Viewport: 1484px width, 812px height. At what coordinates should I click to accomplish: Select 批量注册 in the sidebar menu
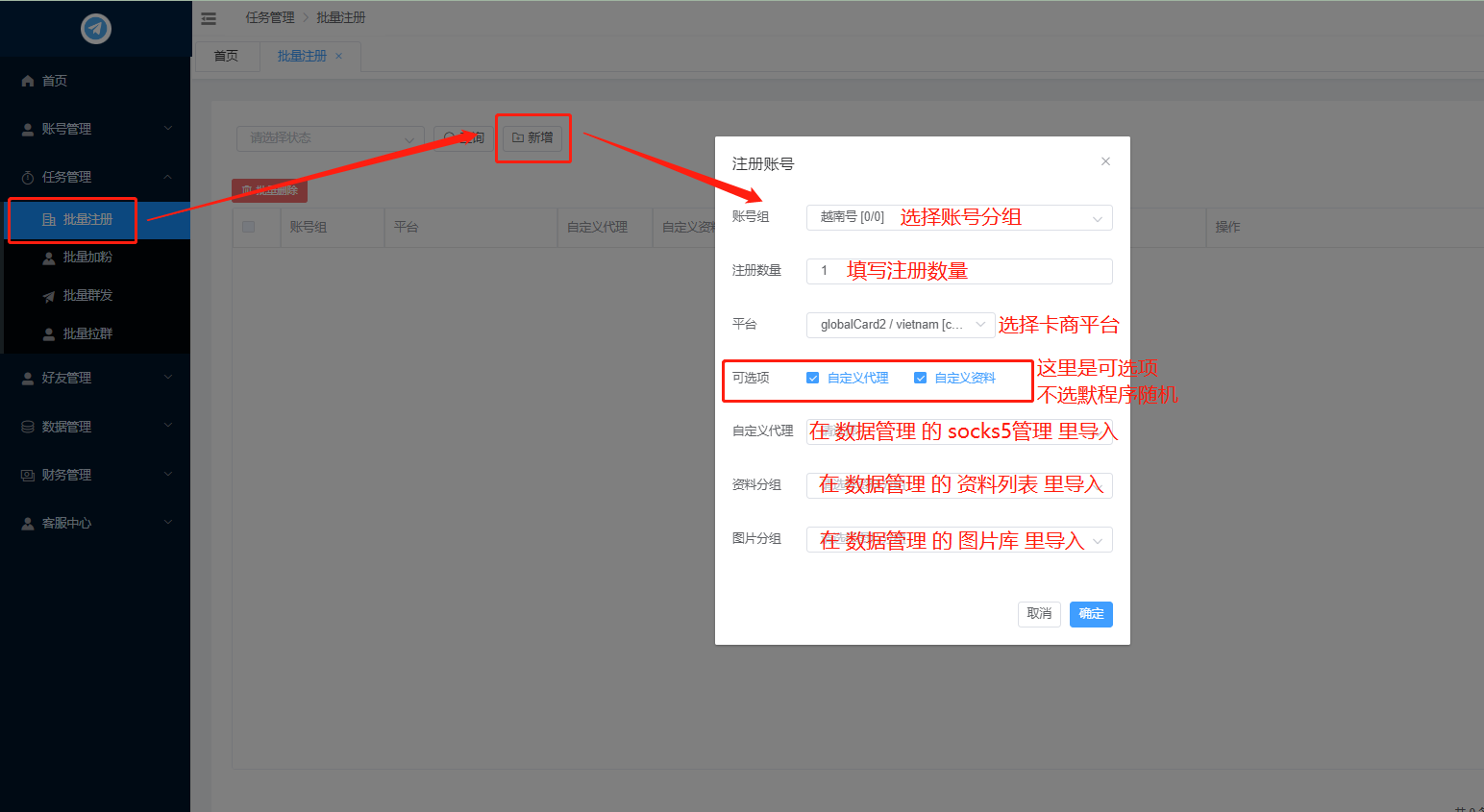(87, 220)
